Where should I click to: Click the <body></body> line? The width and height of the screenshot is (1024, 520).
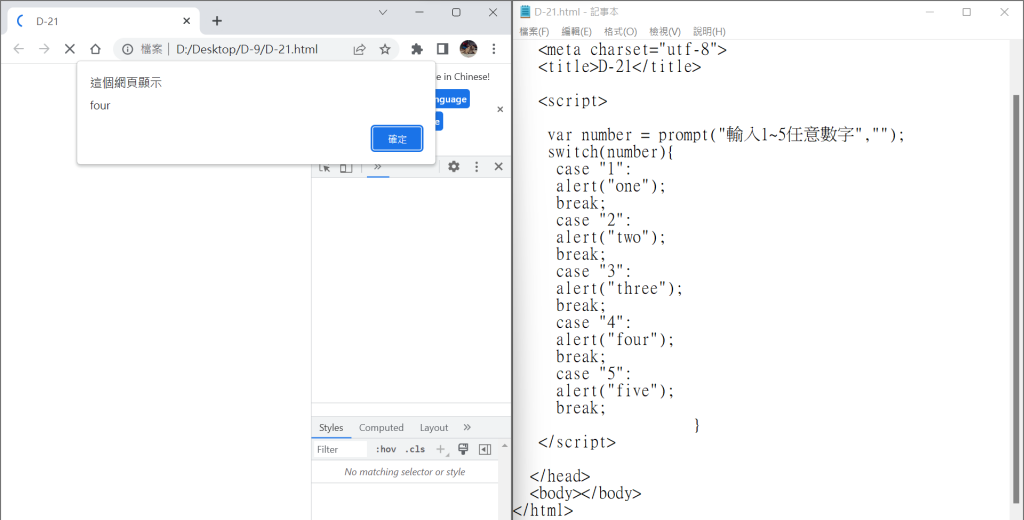click(x=585, y=493)
